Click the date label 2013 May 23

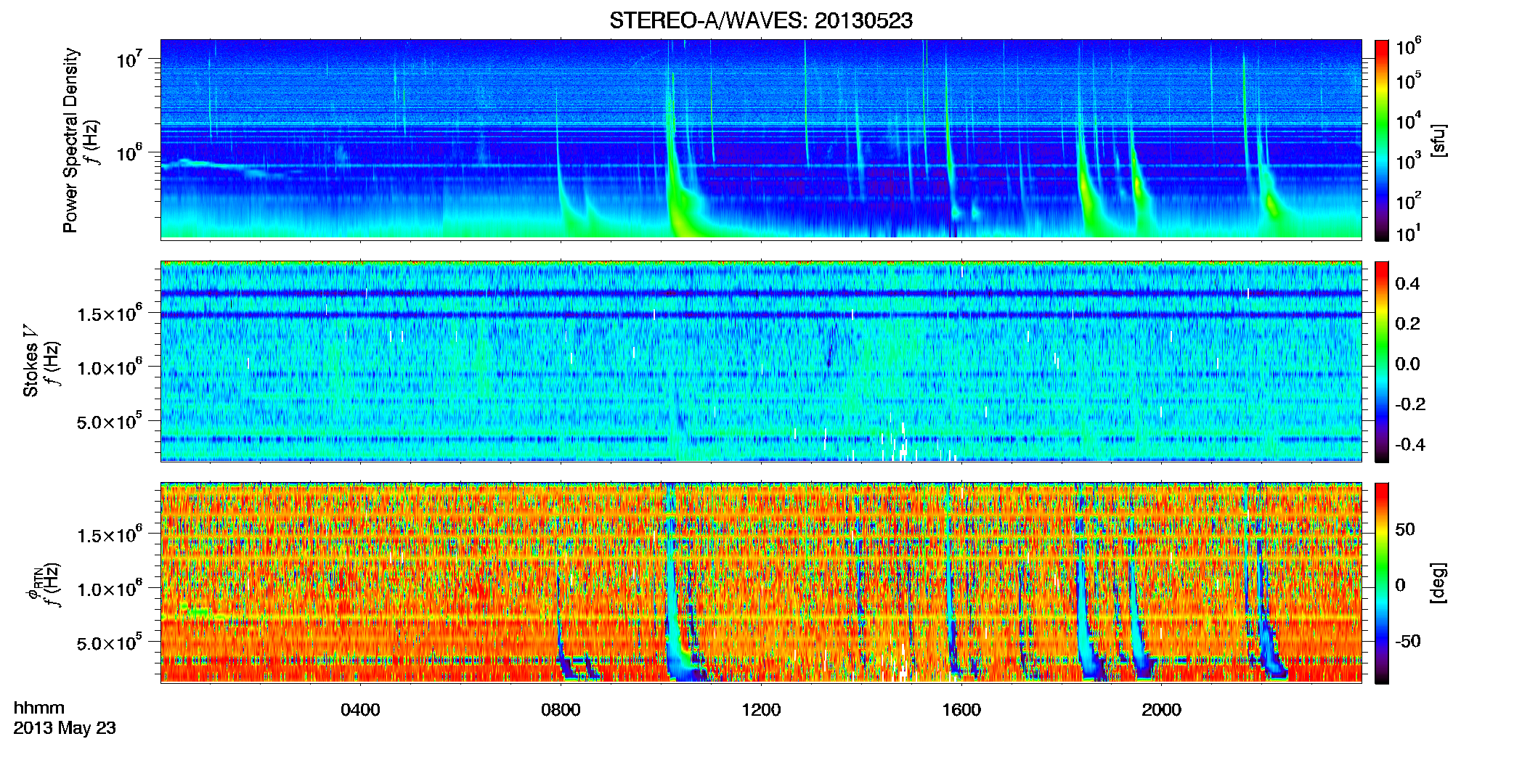coord(65,728)
